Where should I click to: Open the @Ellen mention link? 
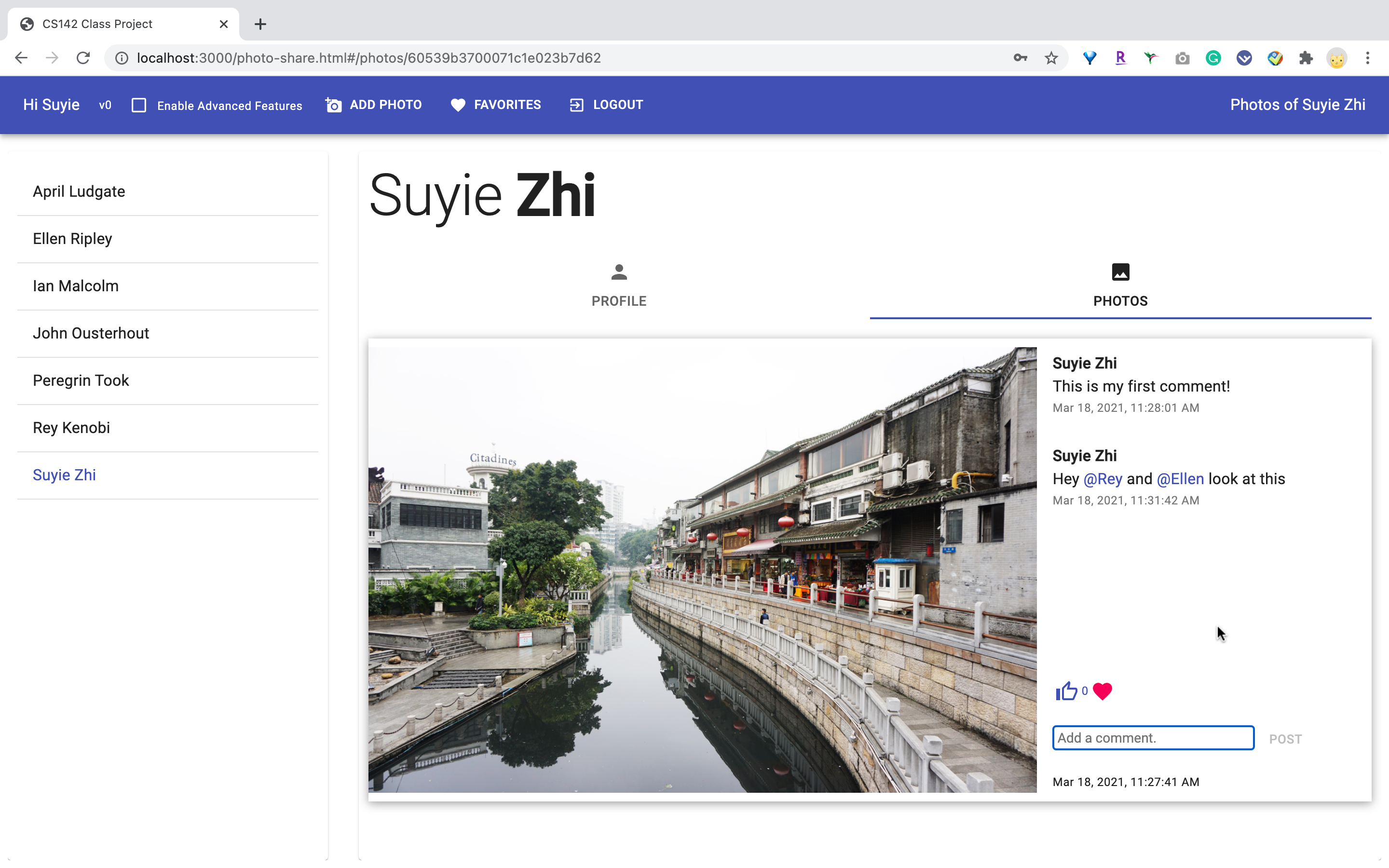click(x=1180, y=479)
